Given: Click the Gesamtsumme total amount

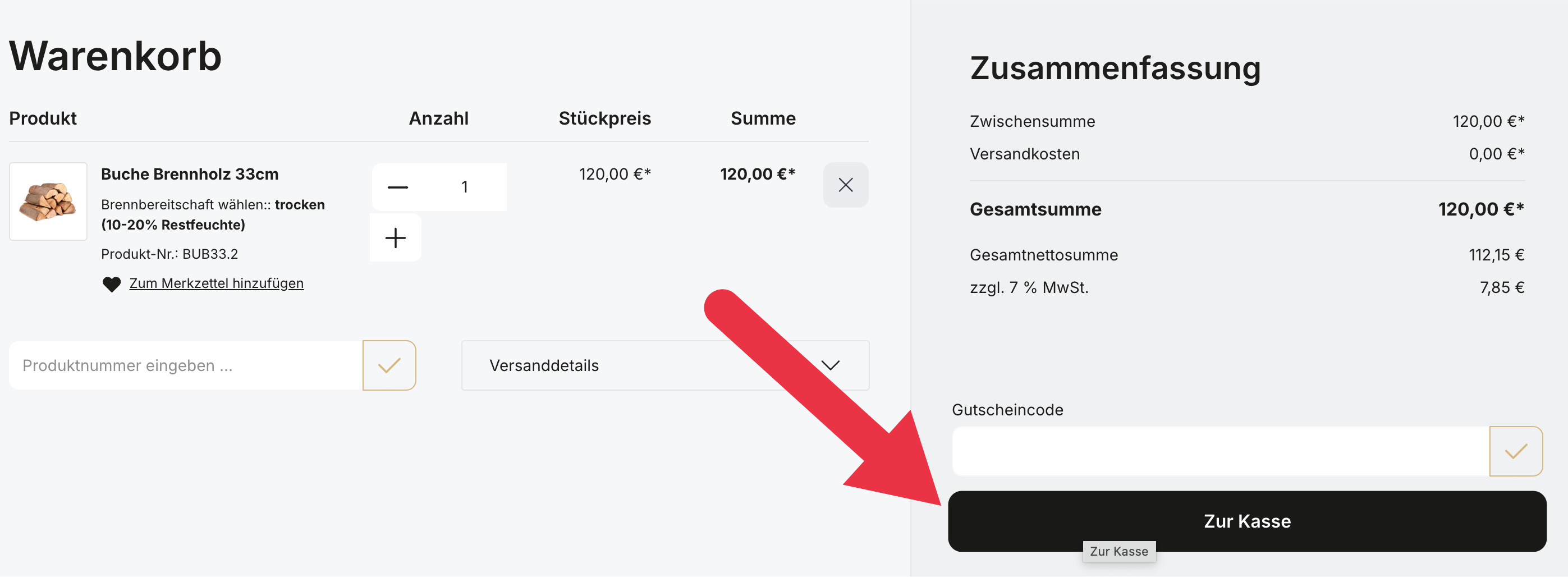Looking at the screenshot, I should click(1480, 209).
